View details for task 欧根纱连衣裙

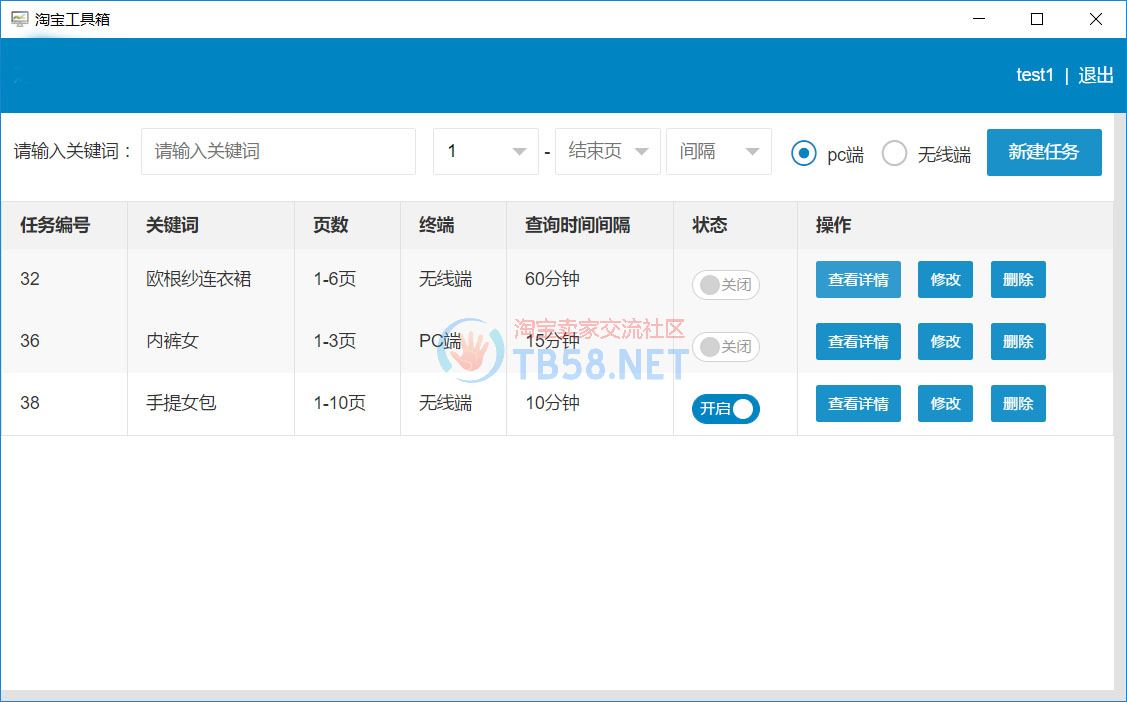coord(858,280)
